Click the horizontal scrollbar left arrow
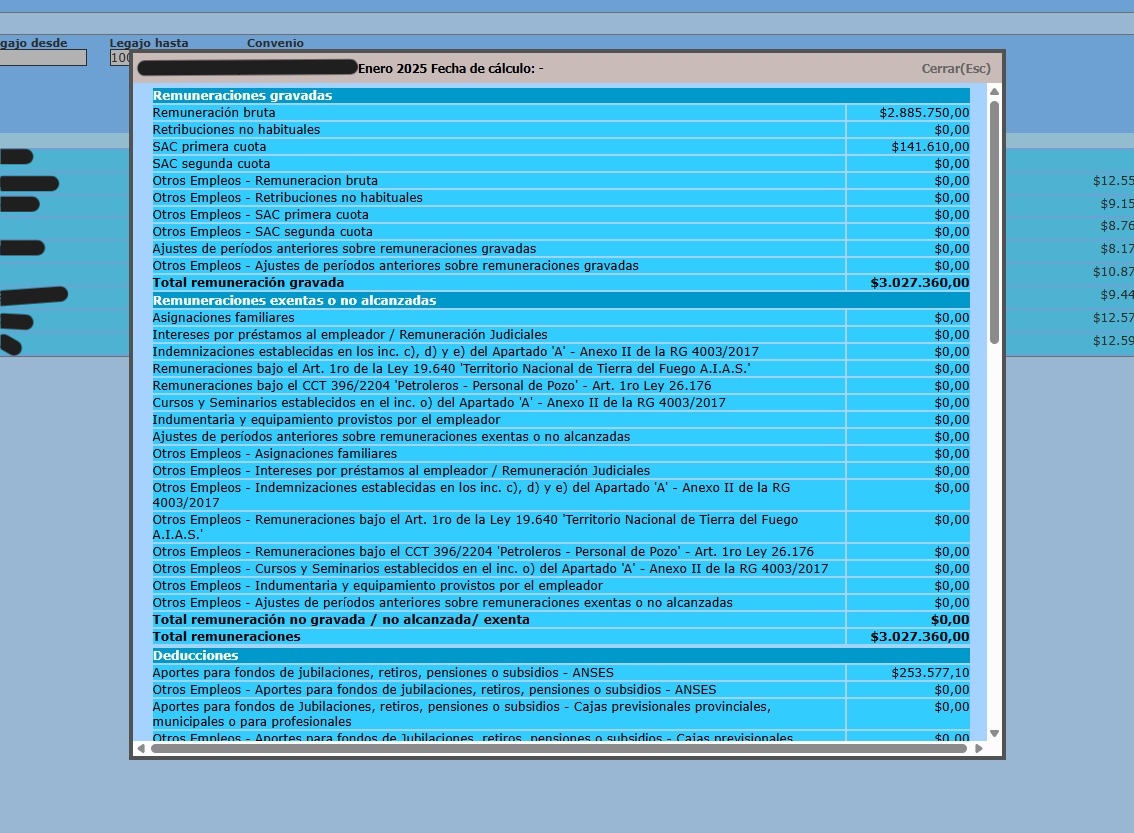Viewport: 1134px width, 833px height. (141, 748)
